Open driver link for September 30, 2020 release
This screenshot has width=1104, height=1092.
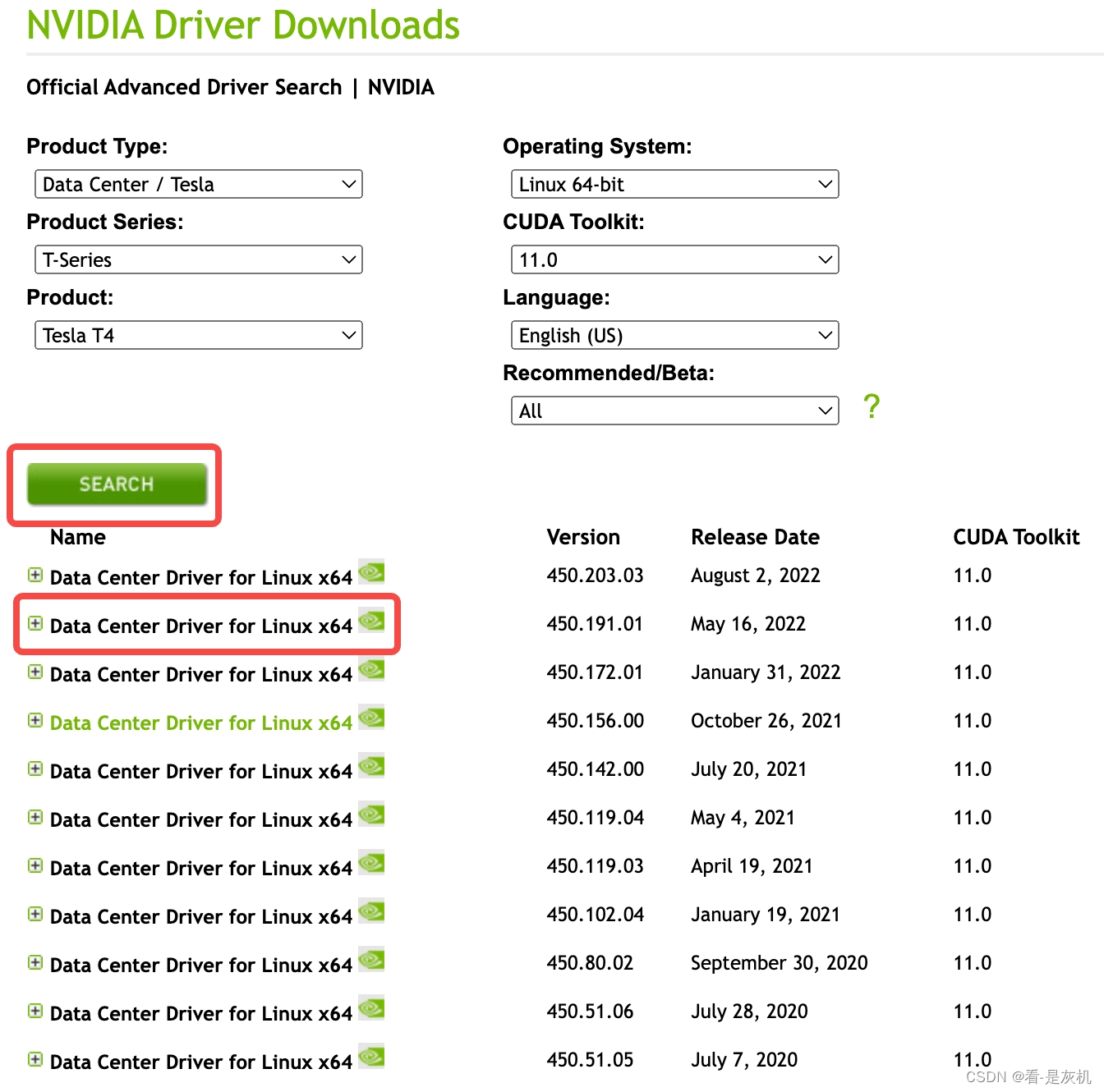[201, 965]
